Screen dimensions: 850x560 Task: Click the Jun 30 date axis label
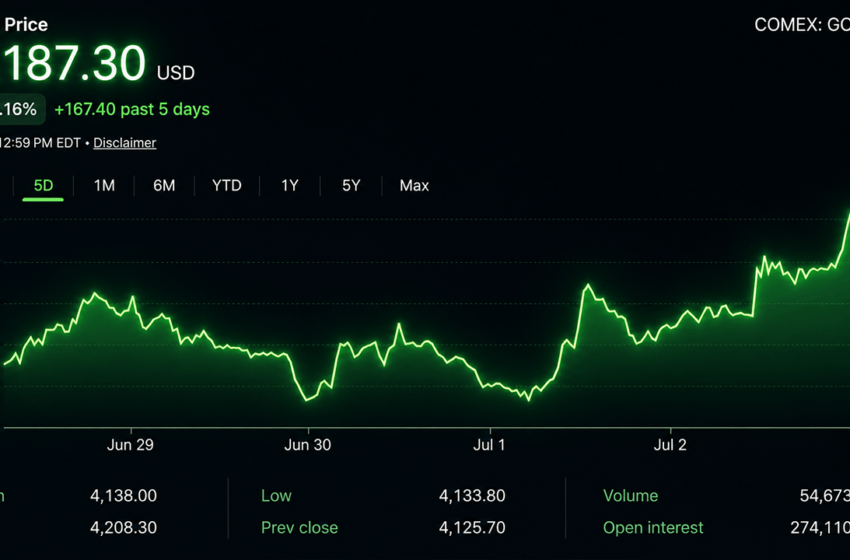pos(307,445)
